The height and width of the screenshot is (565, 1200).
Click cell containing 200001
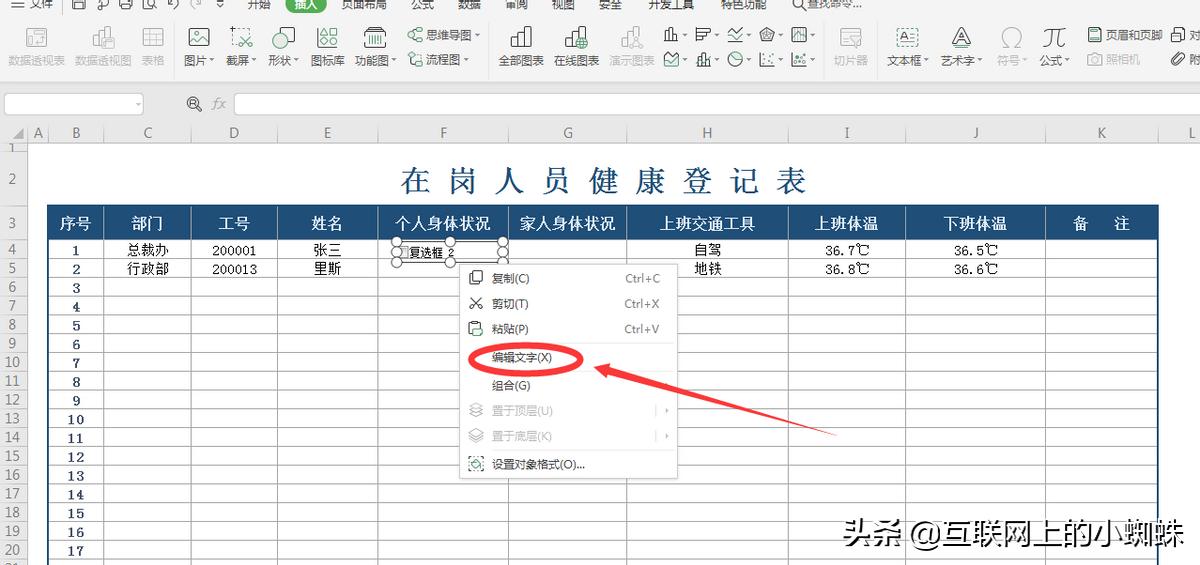point(234,250)
